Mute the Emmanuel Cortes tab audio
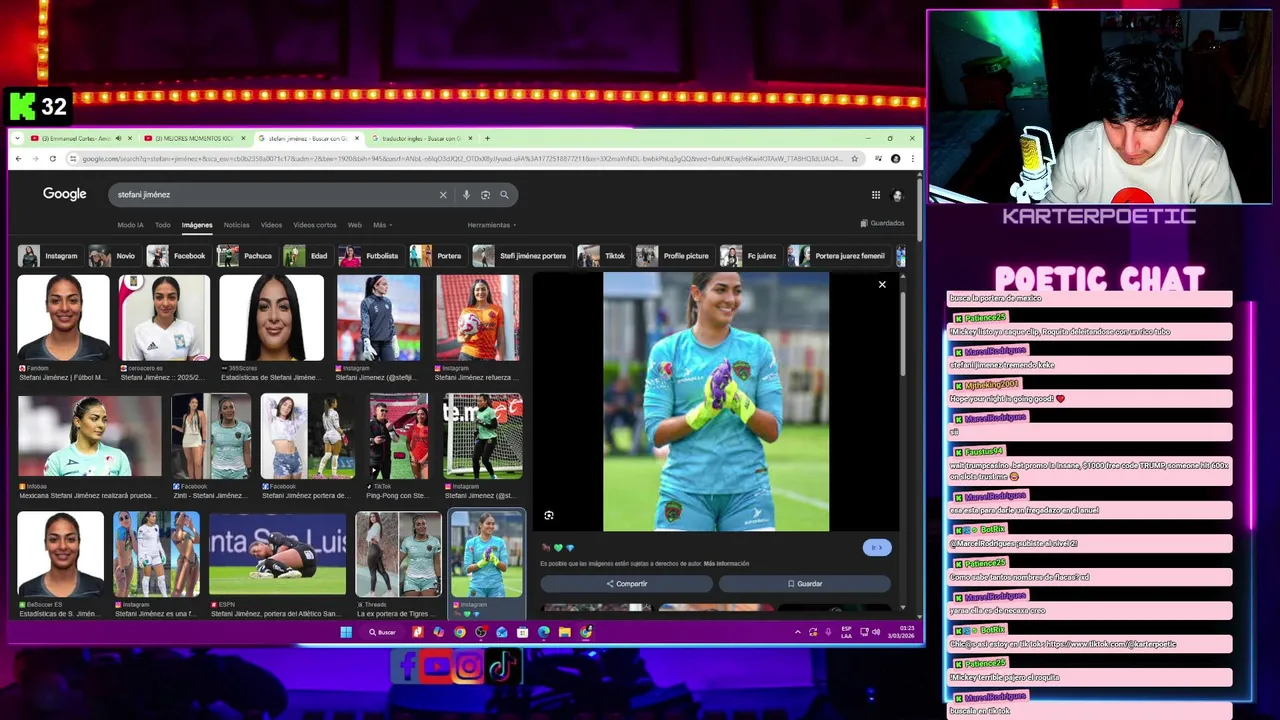Image resolution: width=1280 pixels, height=720 pixels. coord(118,138)
